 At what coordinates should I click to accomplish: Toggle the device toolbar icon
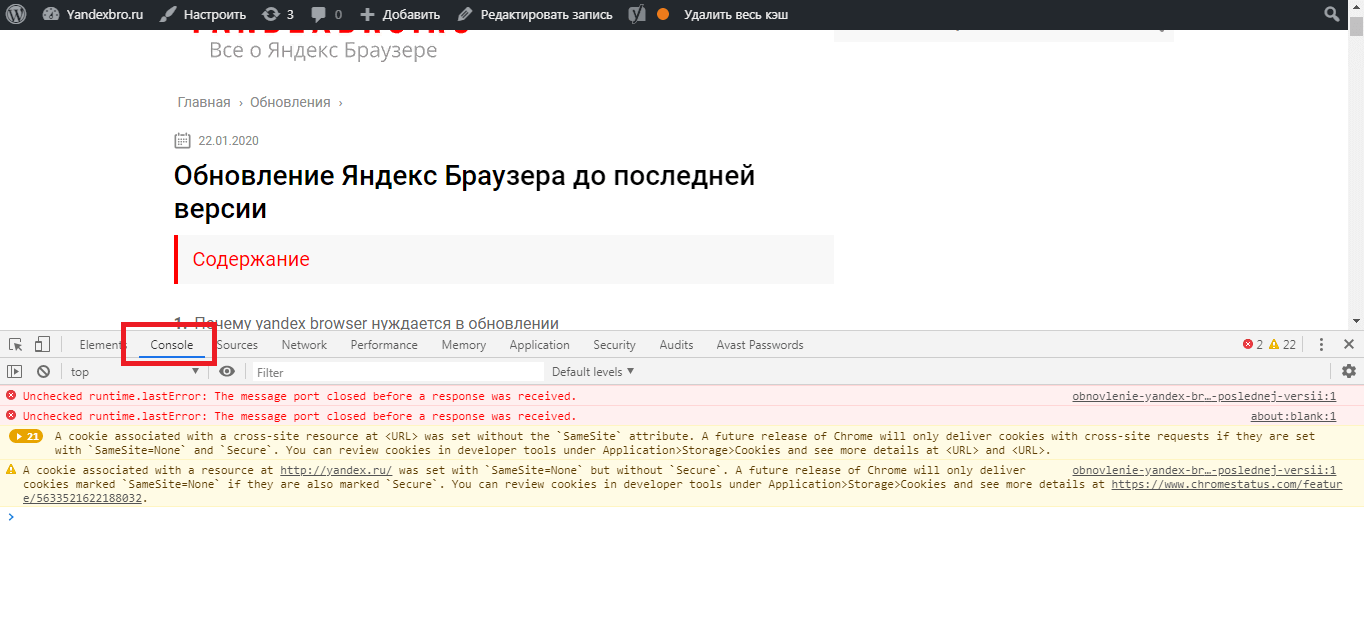[x=42, y=344]
